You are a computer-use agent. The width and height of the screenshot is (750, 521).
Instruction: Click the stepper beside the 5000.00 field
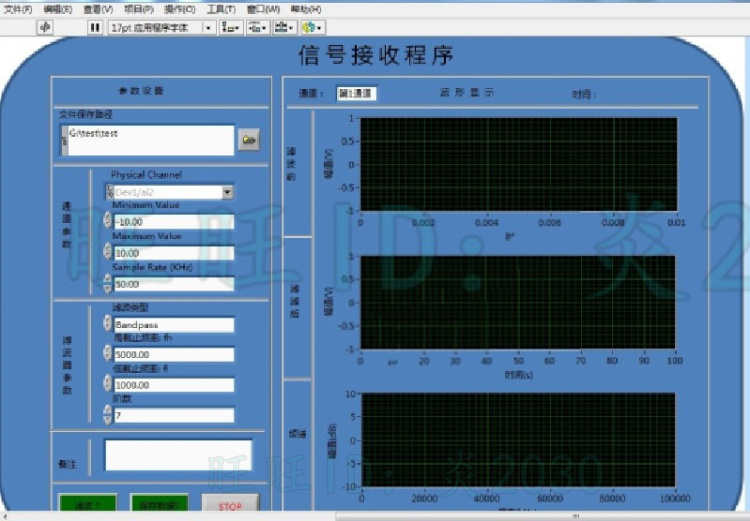[x=108, y=353]
